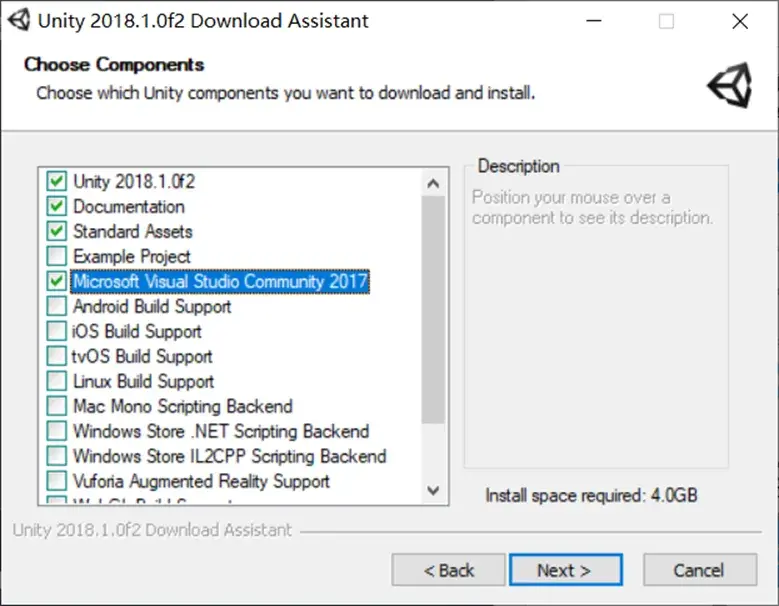
Task: Tick the iOS Build Support checkbox
Action: point(56,331)
